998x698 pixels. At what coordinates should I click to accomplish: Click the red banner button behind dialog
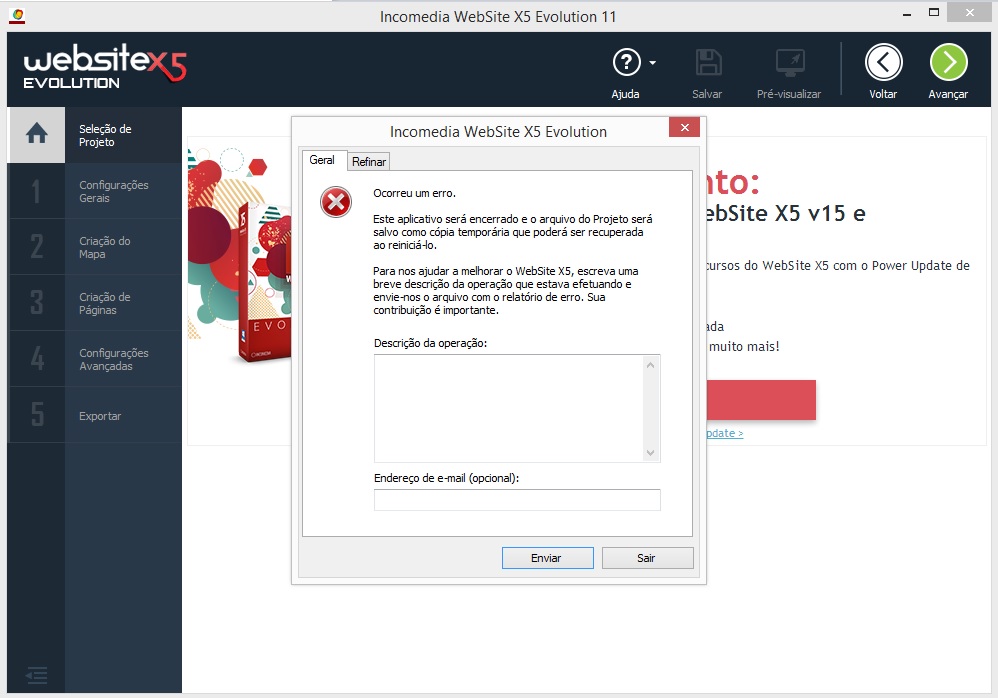(761, 400)
